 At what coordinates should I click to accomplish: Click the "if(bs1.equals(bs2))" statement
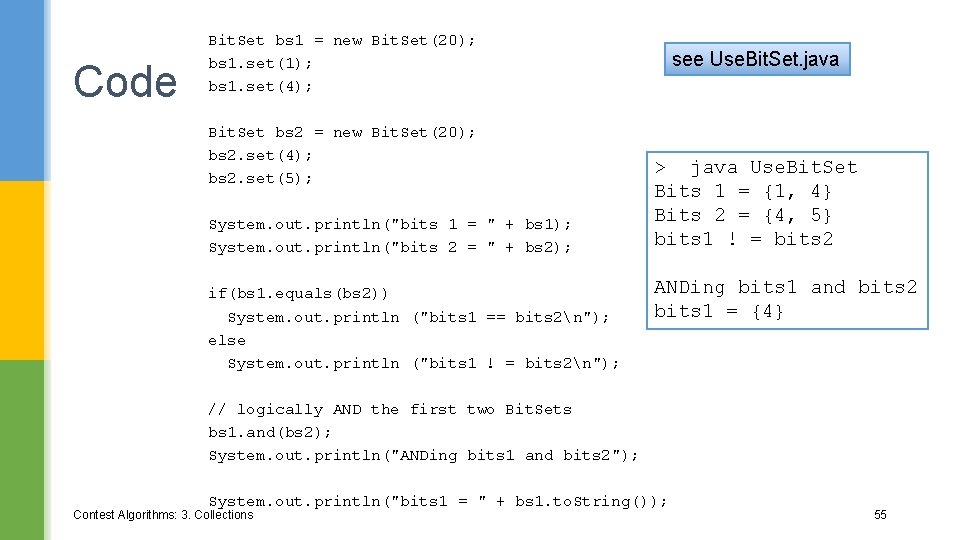coord(298,293)
